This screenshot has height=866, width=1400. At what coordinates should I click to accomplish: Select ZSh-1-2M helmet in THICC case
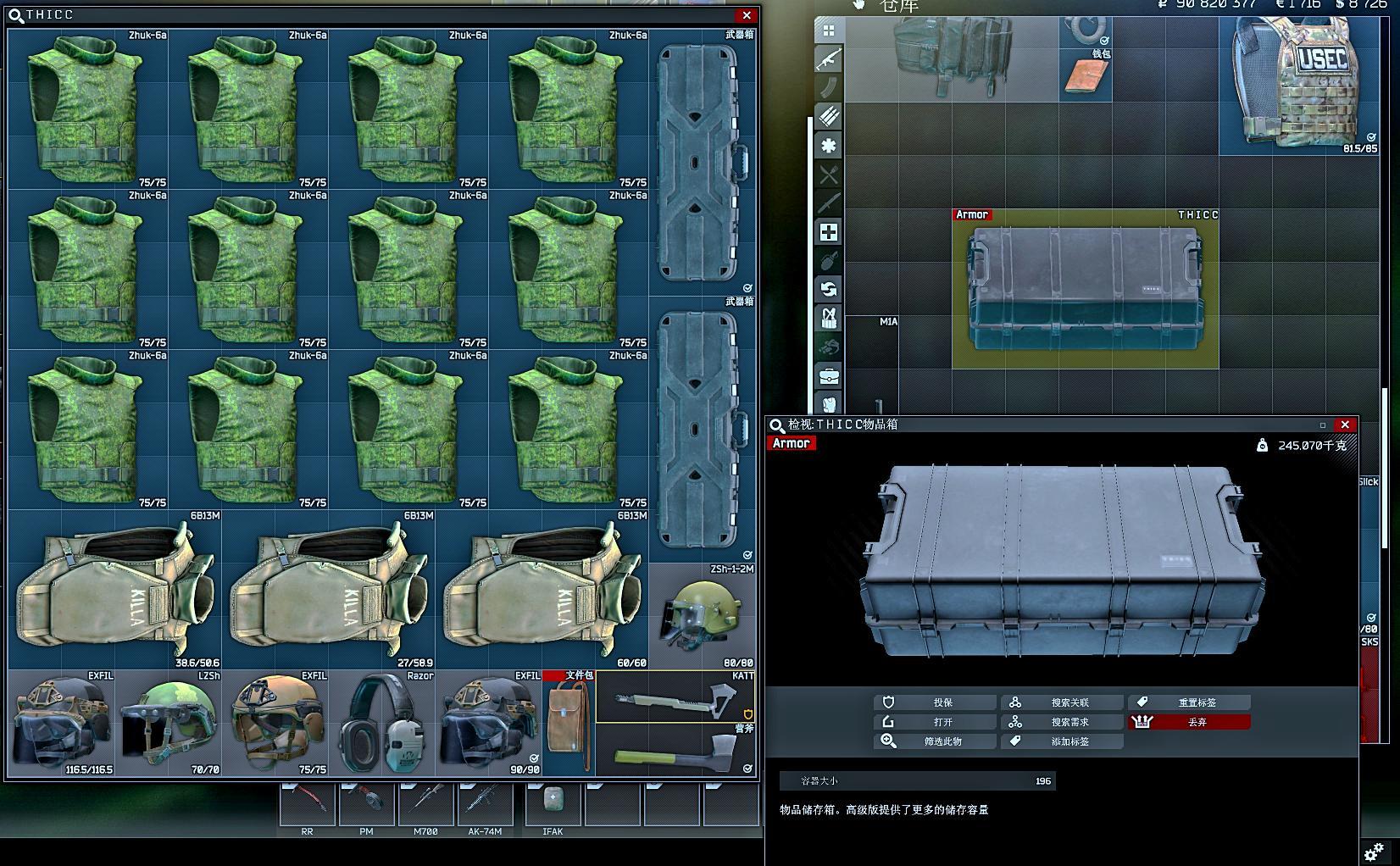point(703,616)
